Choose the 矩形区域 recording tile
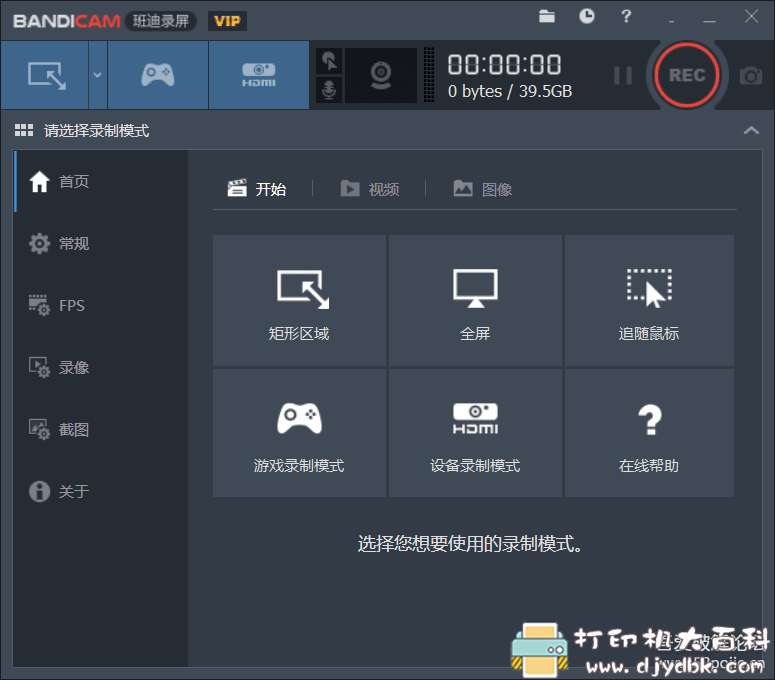 (x=299, y=300)
